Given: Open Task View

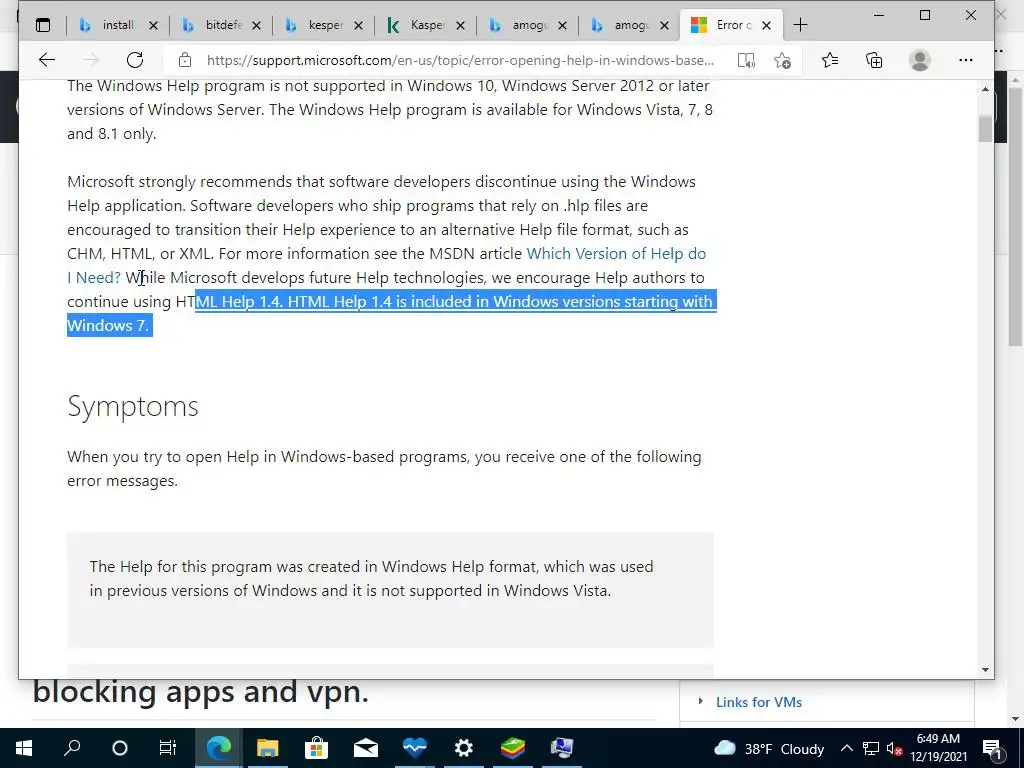Looking at the screenshot, I should pyautogui.click(x=168, y=748).
